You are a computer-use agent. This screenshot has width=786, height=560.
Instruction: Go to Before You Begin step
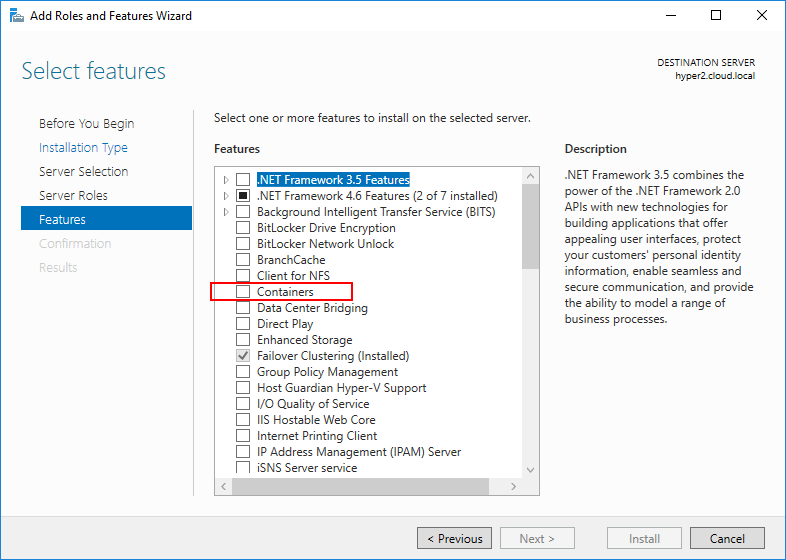pyautogui.click(x=86, y=124)
